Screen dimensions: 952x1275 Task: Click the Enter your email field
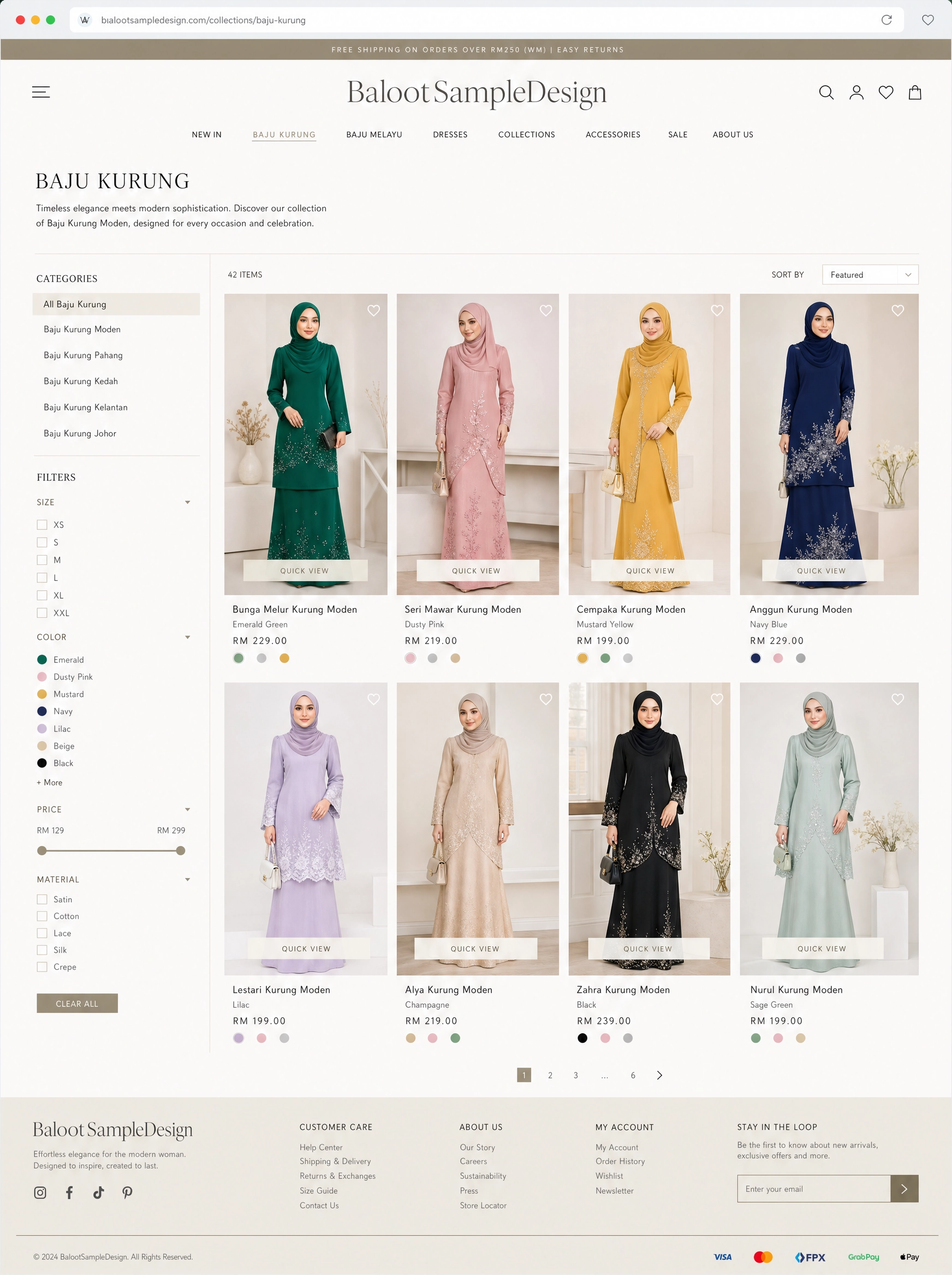(814, 1189)
